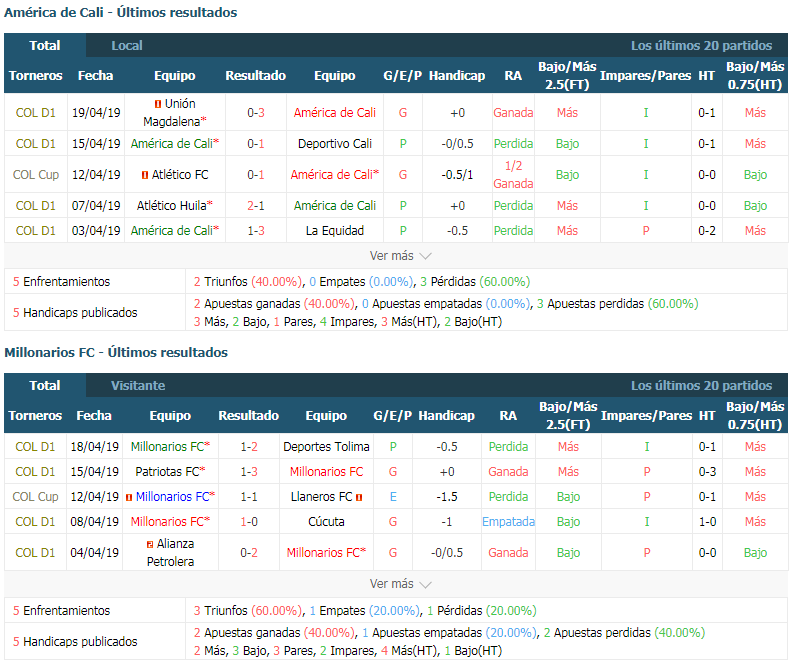Click the 'Empatada' RA cell in Cúcuta row
791x660 pixels.
(508, 522)
